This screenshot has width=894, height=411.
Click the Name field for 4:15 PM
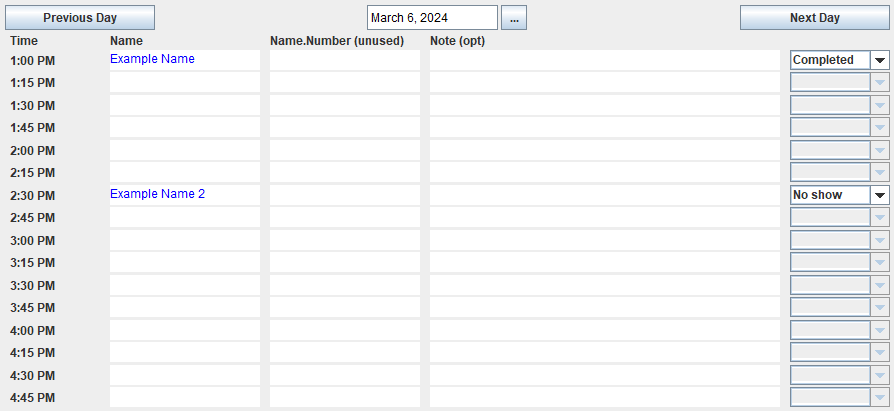tap(185, 352)
